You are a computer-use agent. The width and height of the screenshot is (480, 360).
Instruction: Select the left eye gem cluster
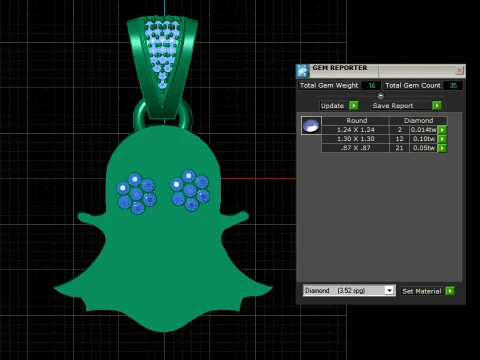pos(136,194)
